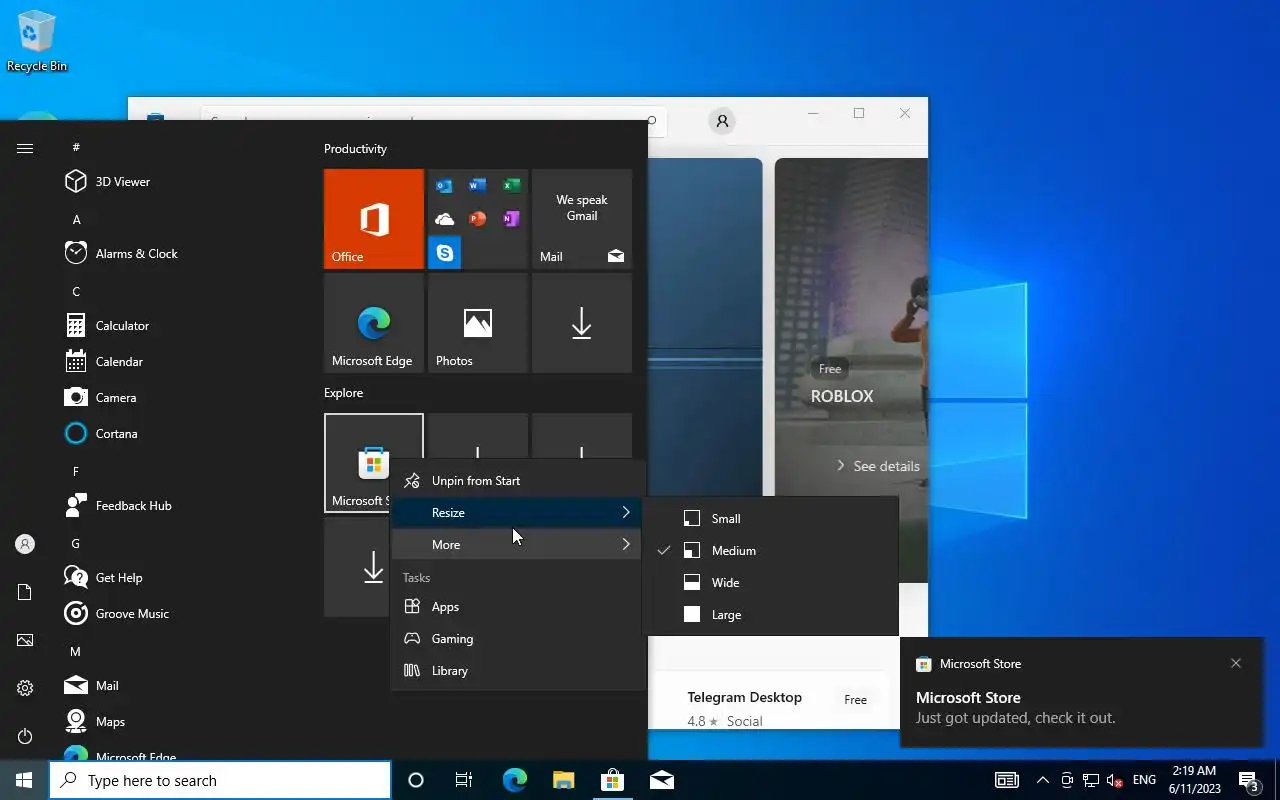
Task: Click the Power button in Start sidebar
Action: pyautogui.click(x=25, y=736)
